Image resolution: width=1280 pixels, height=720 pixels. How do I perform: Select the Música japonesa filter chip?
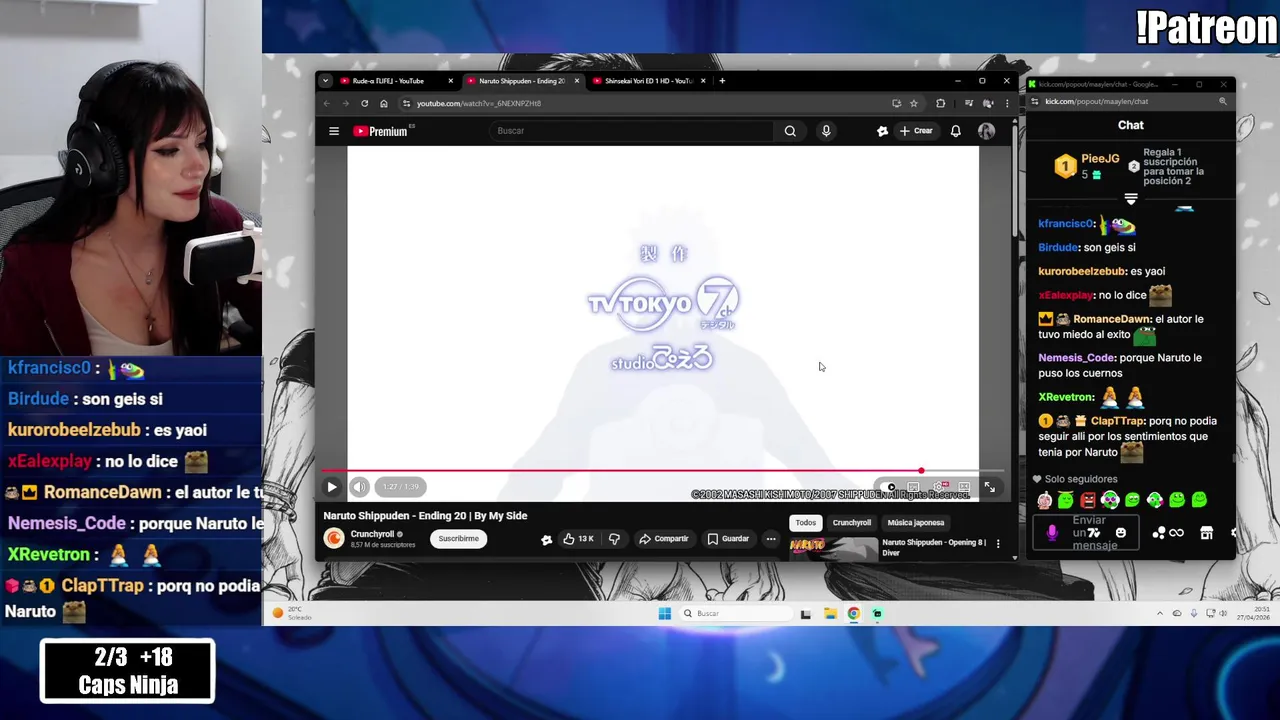(916, 522)
